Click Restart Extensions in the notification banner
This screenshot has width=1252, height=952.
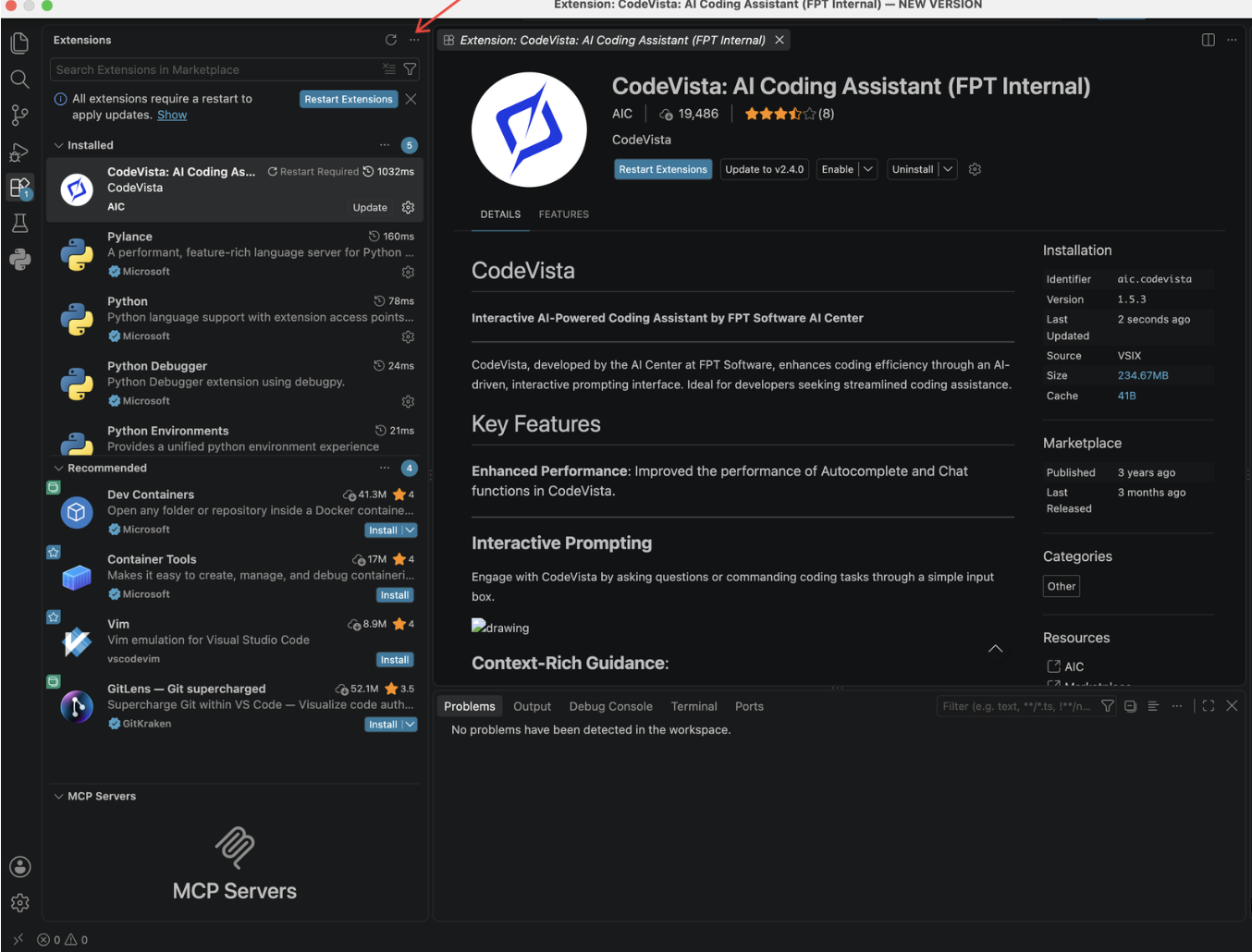click(x=349, y=99)
